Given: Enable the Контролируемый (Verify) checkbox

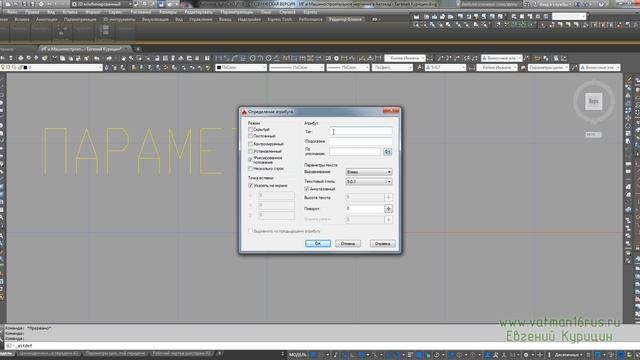Looking at the screenshot, I should click(x=251, y=144).
